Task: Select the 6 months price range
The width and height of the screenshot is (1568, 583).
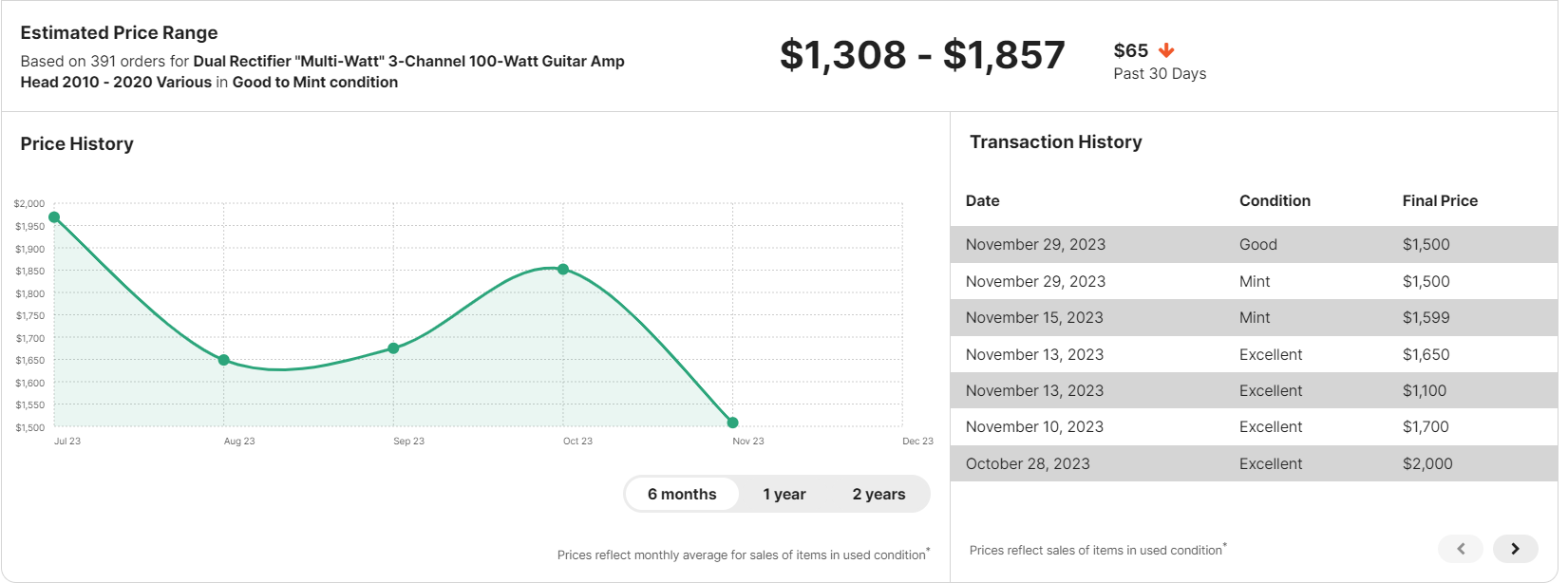Action: (x=682, y=494)
